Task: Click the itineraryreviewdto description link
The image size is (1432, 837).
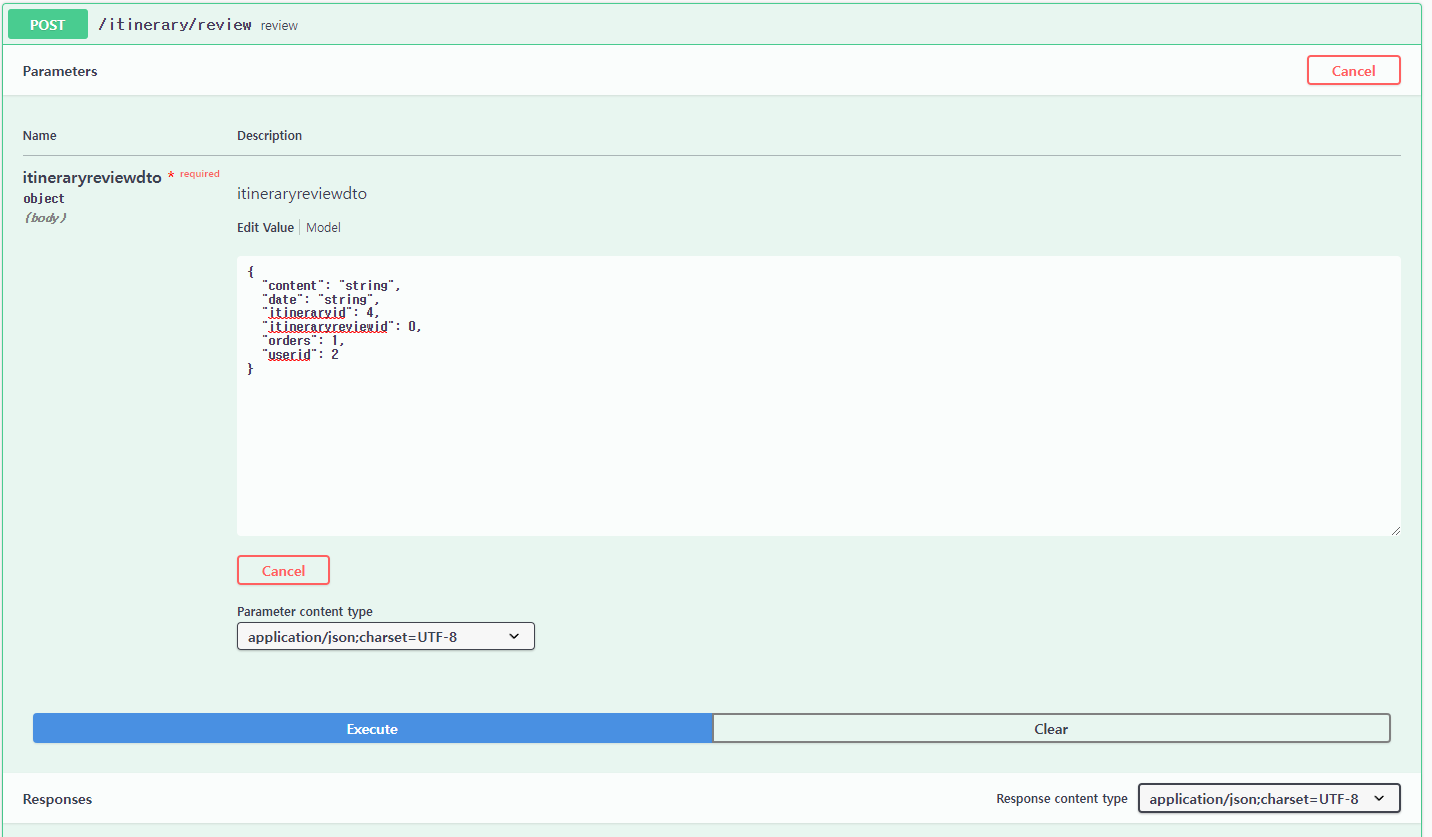Action: 302,193
